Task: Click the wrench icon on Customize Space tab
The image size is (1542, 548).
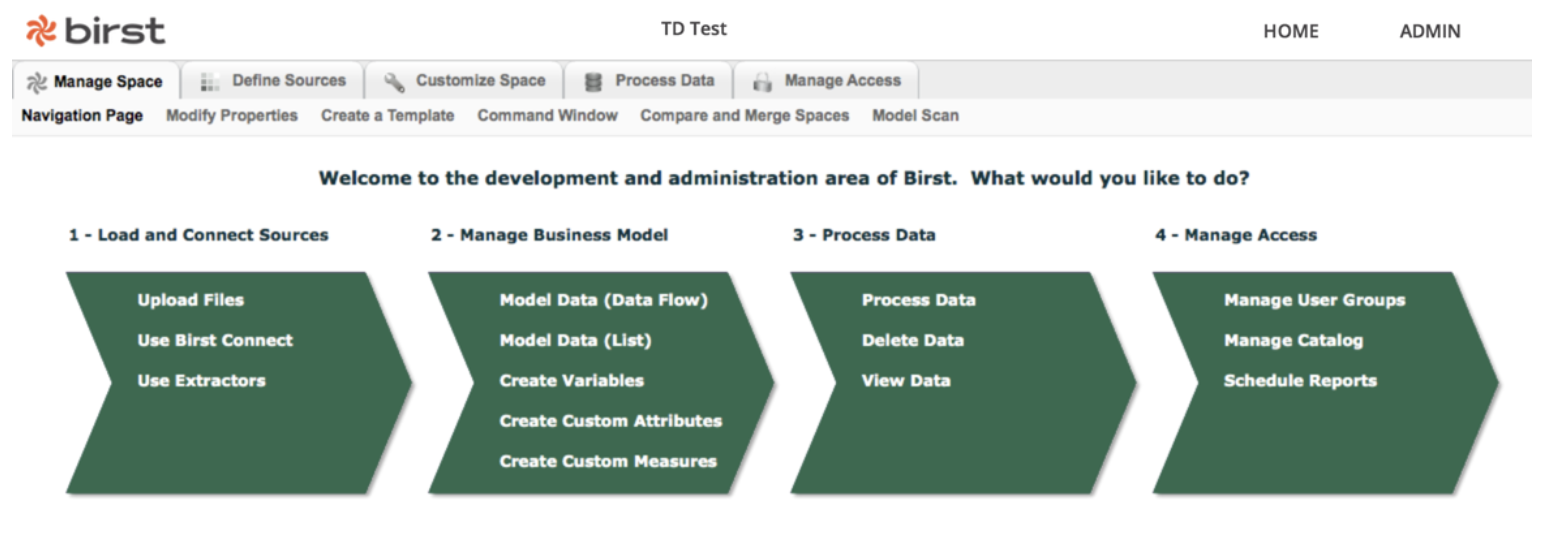Action: [x=394, y=82]
